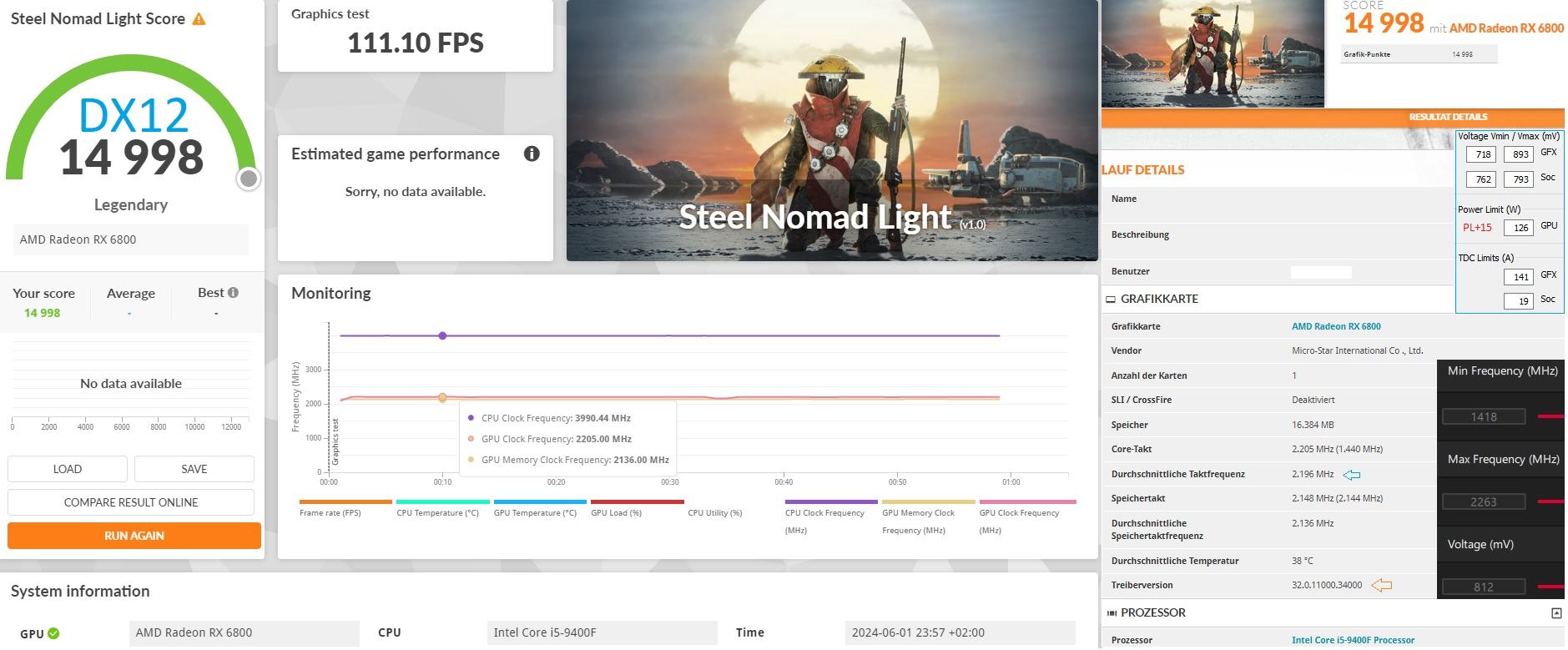Image resolution: width=1568 pixels, height=650 pixels.
Task: Open the RESULTAT DETAILS tab
Action: pyautogui.click(x=1448, y=117)
